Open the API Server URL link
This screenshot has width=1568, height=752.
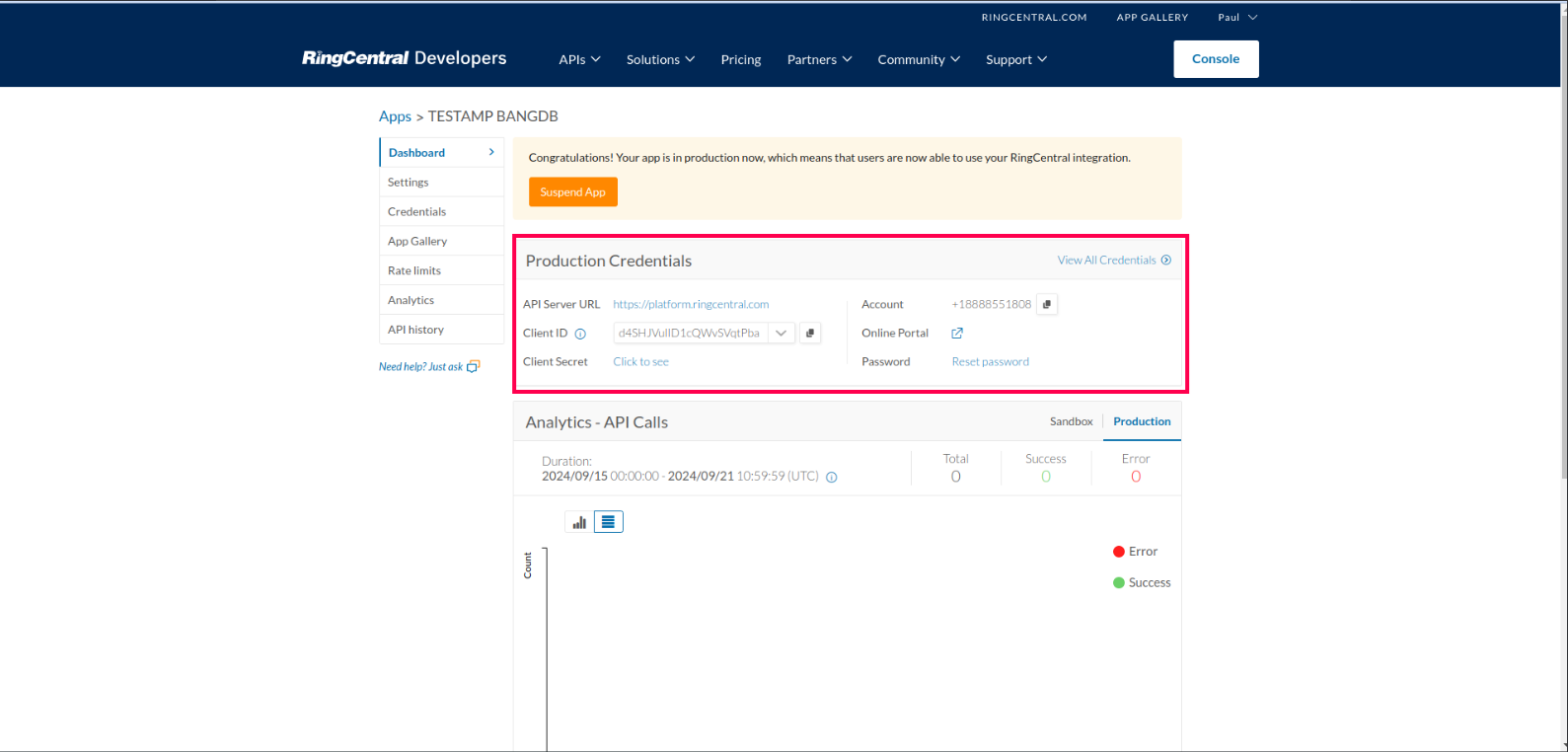point(691,305)
